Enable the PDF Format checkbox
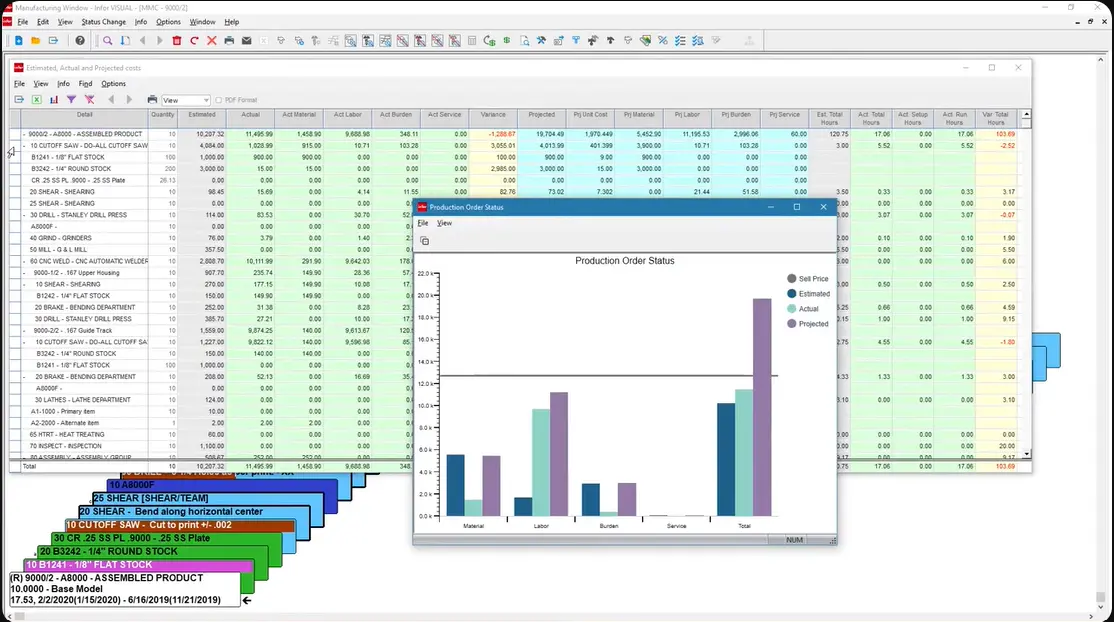Screen dimensions: 1114x622 tap(219, 100)
